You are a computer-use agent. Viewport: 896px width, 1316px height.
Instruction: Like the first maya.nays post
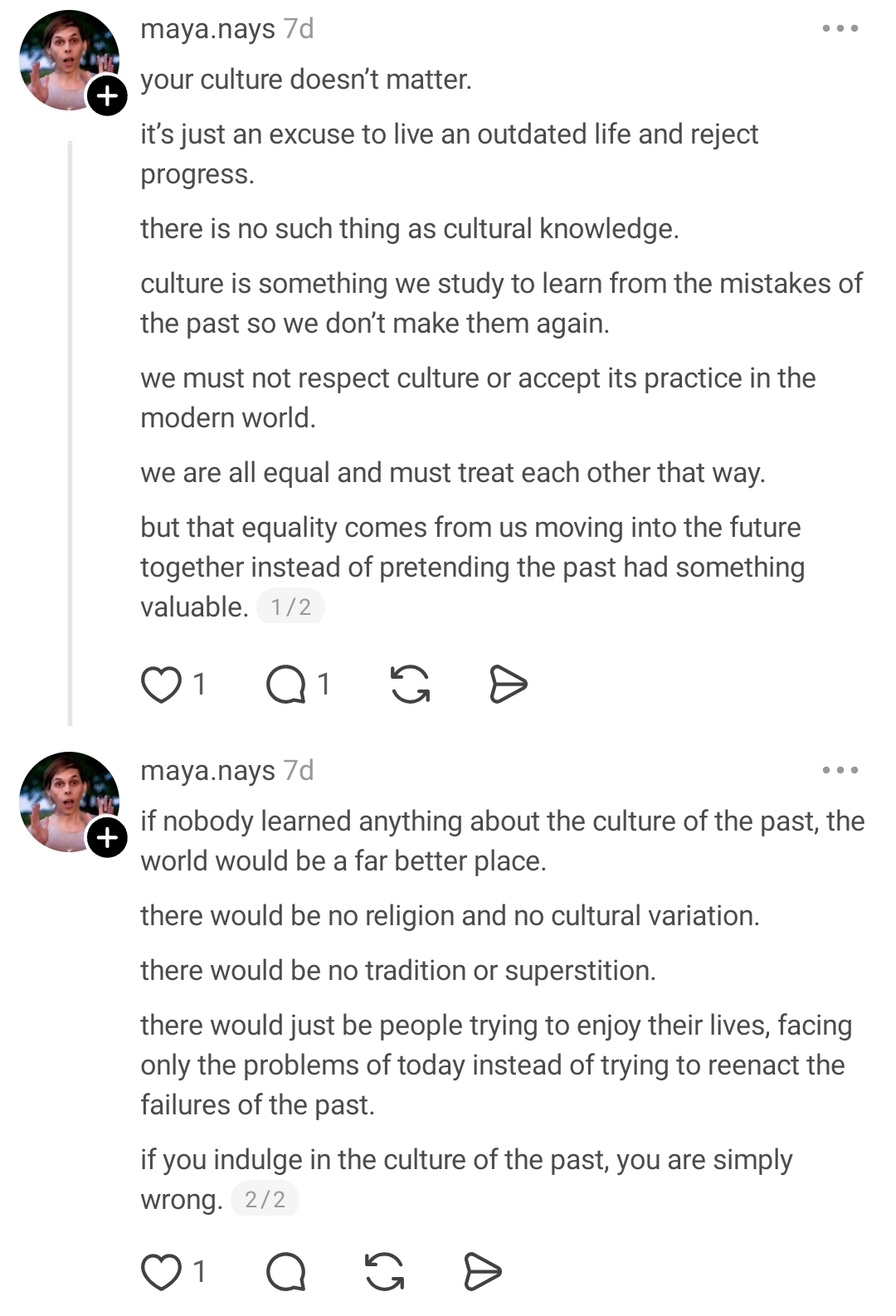click(161, 685)
